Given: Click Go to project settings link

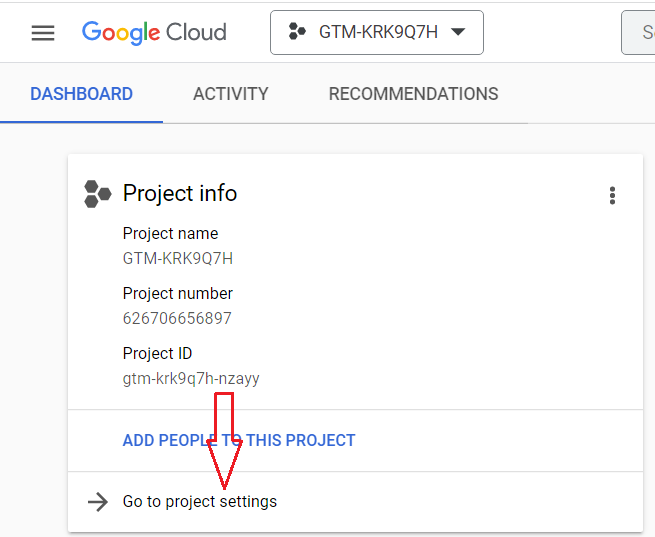Looking at the screenshot, I should point(200,502).
